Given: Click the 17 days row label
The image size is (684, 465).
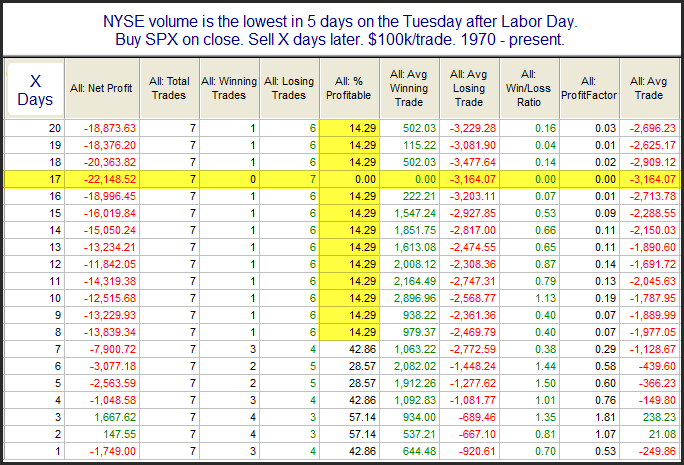Looking at the screenshot, I should (55, 179).
